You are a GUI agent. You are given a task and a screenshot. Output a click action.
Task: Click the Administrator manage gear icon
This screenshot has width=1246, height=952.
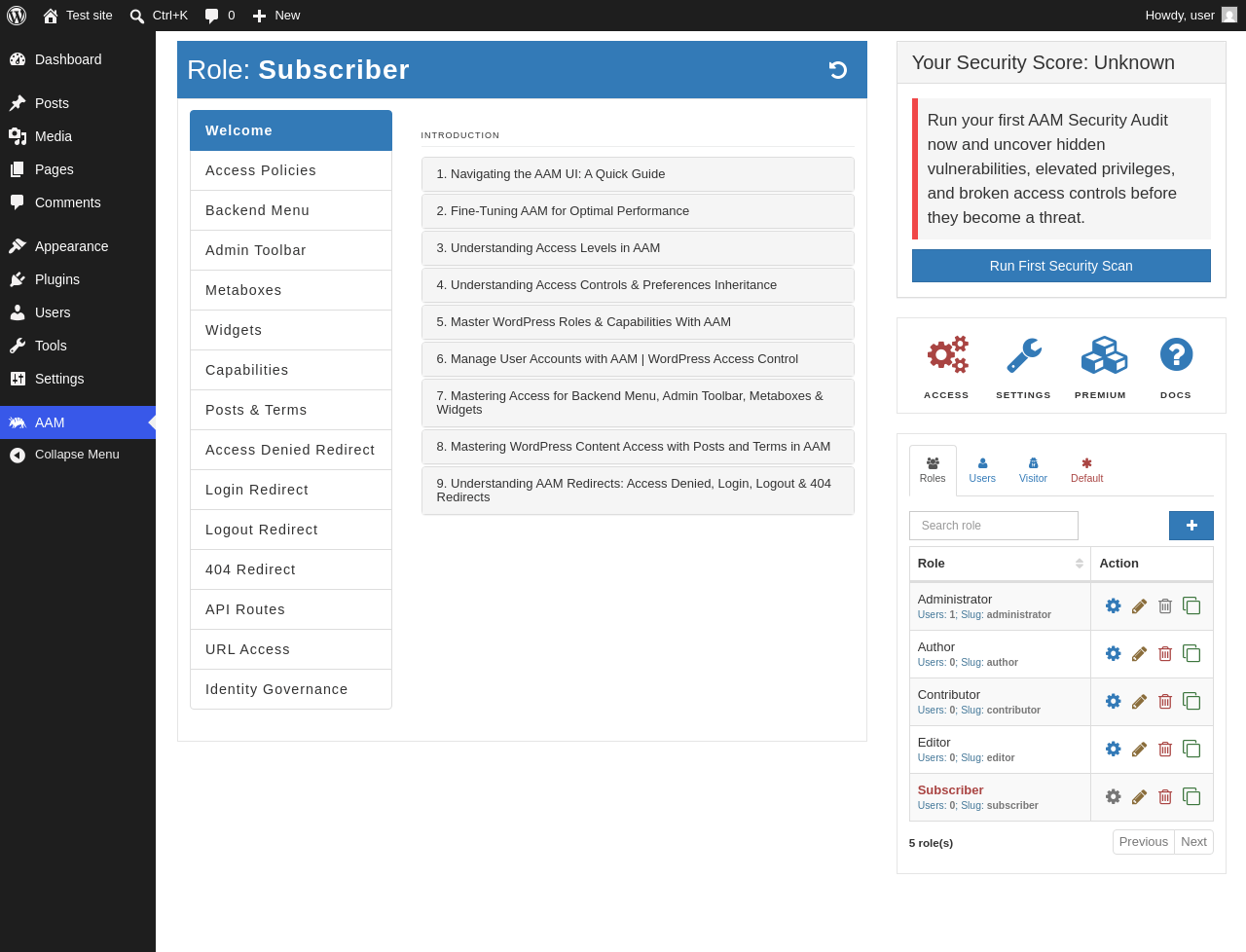(x=1113, y=605)
